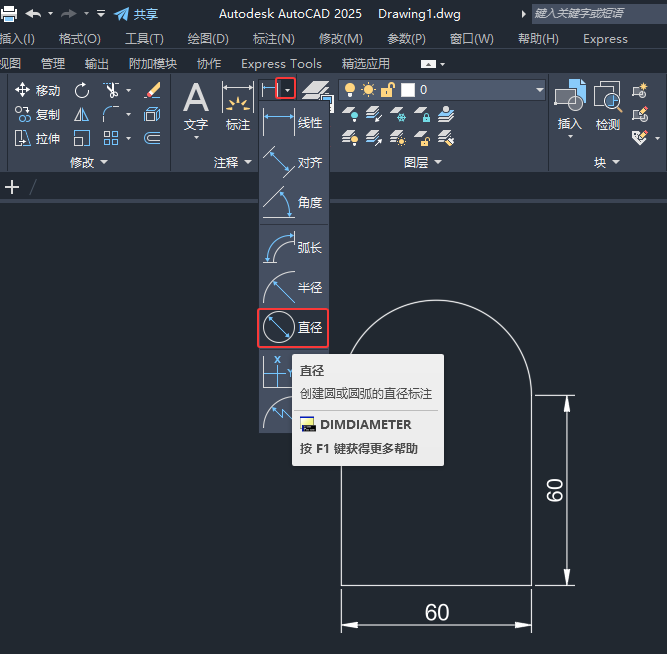
Task: Open the dimension type dropdown arrow
Action: point(287,90)
